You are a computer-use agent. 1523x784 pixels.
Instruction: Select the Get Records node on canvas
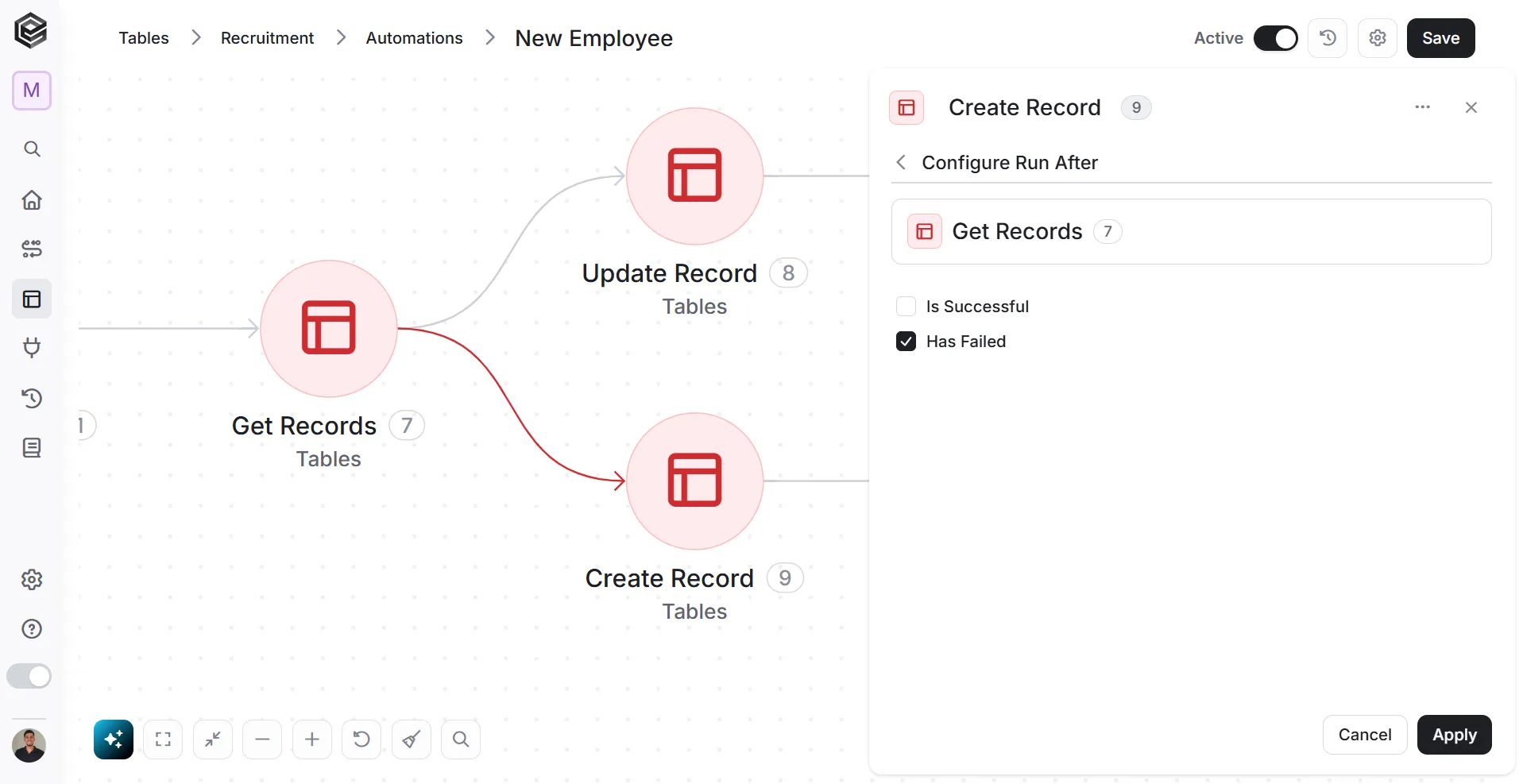coord(329,329)
